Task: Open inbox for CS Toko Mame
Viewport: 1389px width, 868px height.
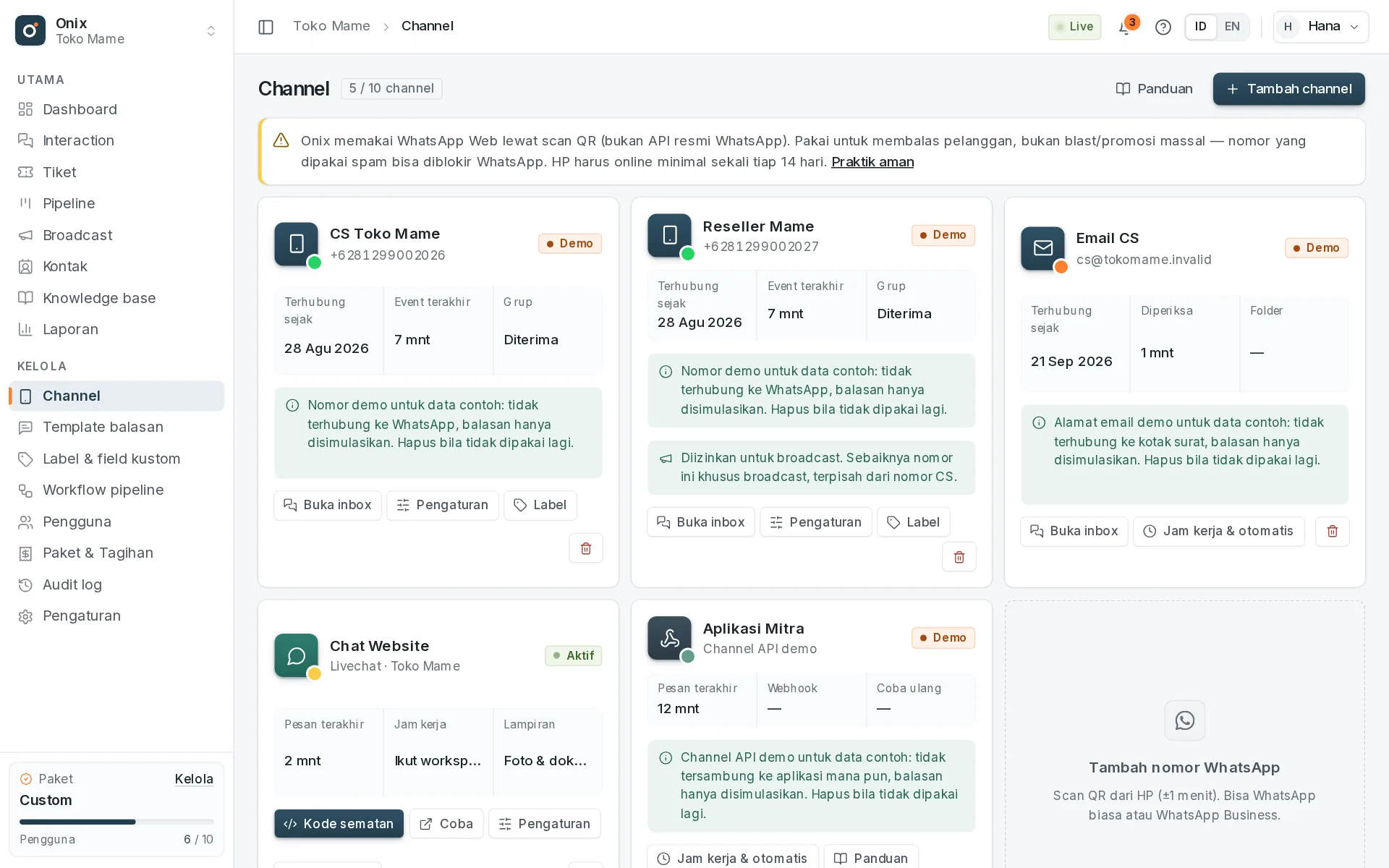Action: pyautogui.click(x=328, y=505)
